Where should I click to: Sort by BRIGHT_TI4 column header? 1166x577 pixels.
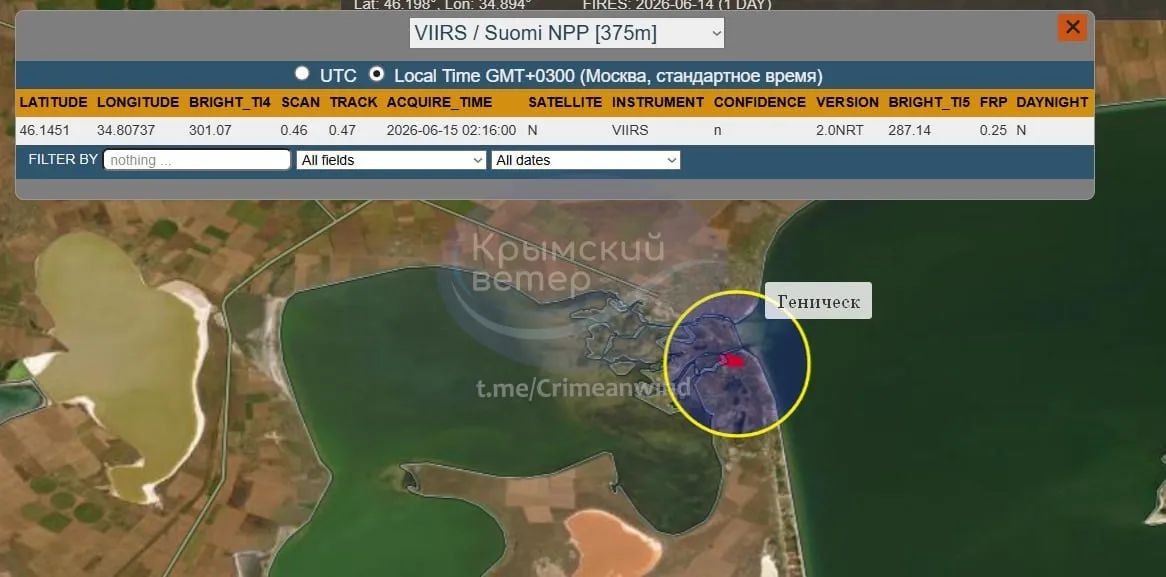[230, 103]
